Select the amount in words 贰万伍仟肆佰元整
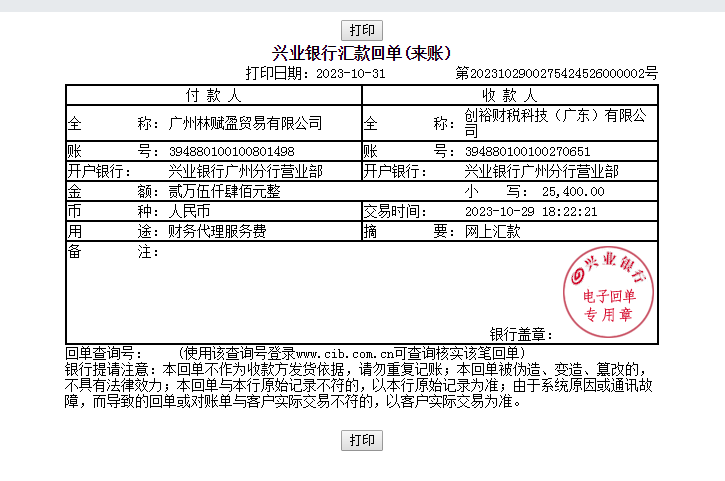Image resolution: width=725 pixels, height=481 pixels. point(224,191)
